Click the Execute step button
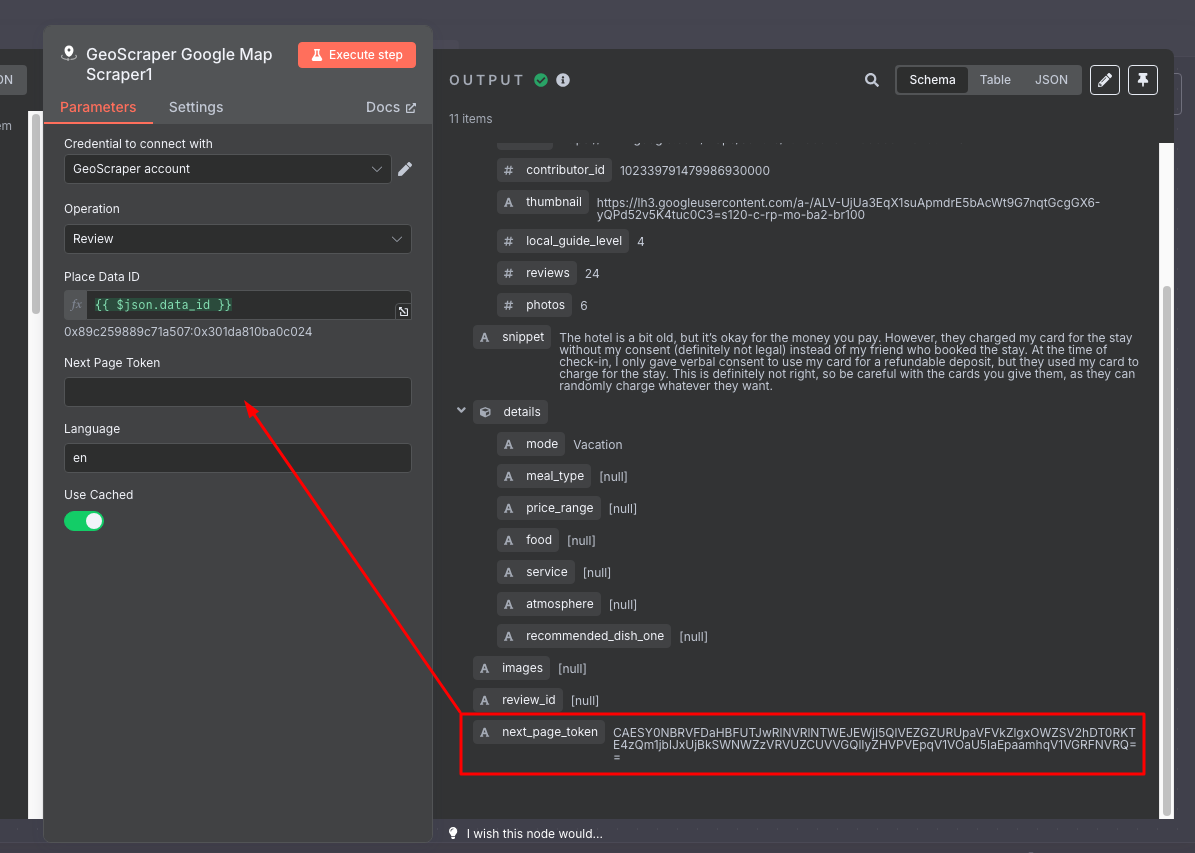1195x853 pixels. [357, 55]
